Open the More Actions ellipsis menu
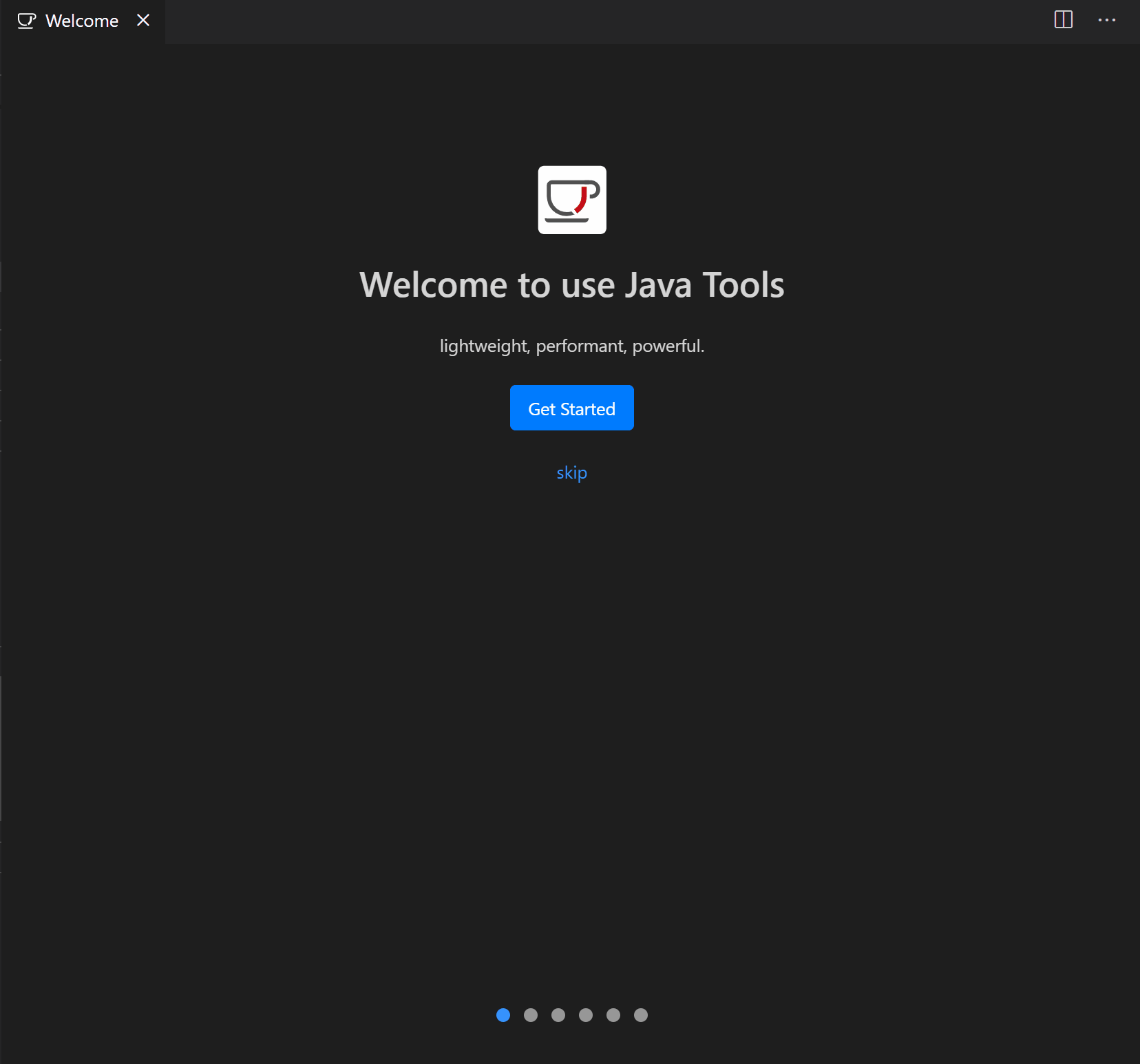This screenshot has width=1140, height=1064. (1107, 20)
